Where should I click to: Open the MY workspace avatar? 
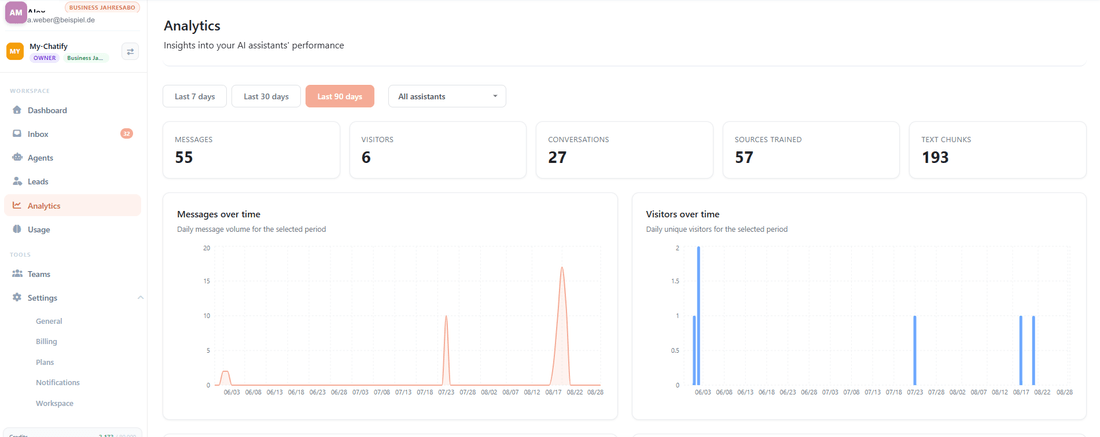click(15, 52)
